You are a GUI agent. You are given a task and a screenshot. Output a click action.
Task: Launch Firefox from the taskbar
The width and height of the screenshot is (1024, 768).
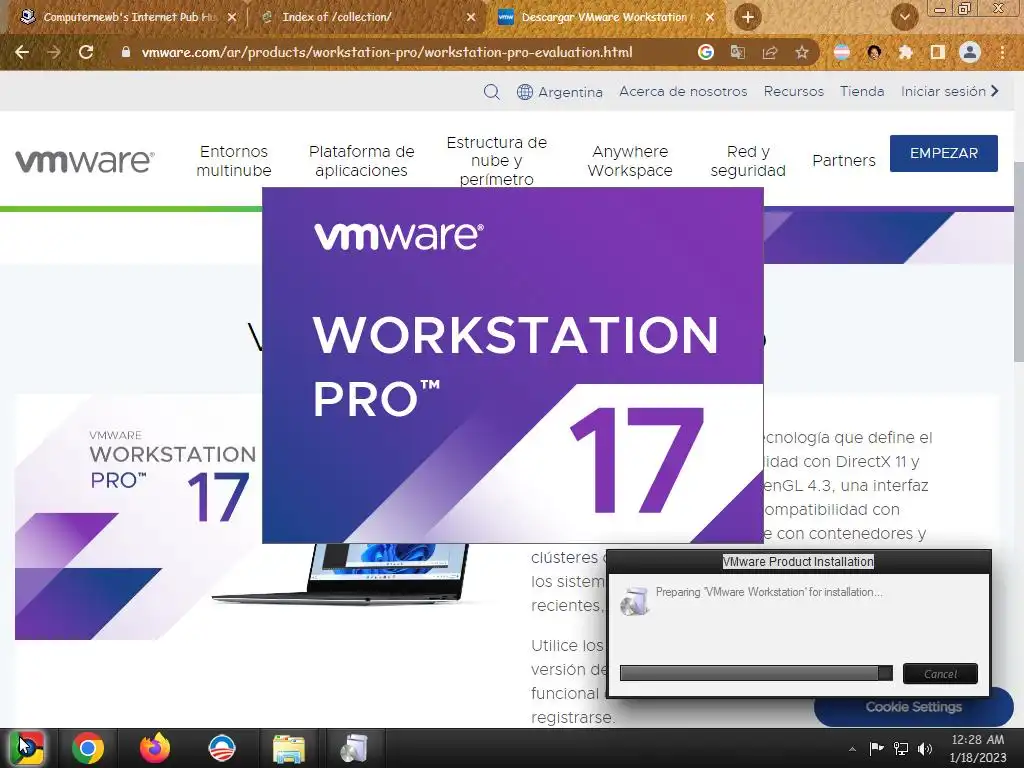[155, 748]
